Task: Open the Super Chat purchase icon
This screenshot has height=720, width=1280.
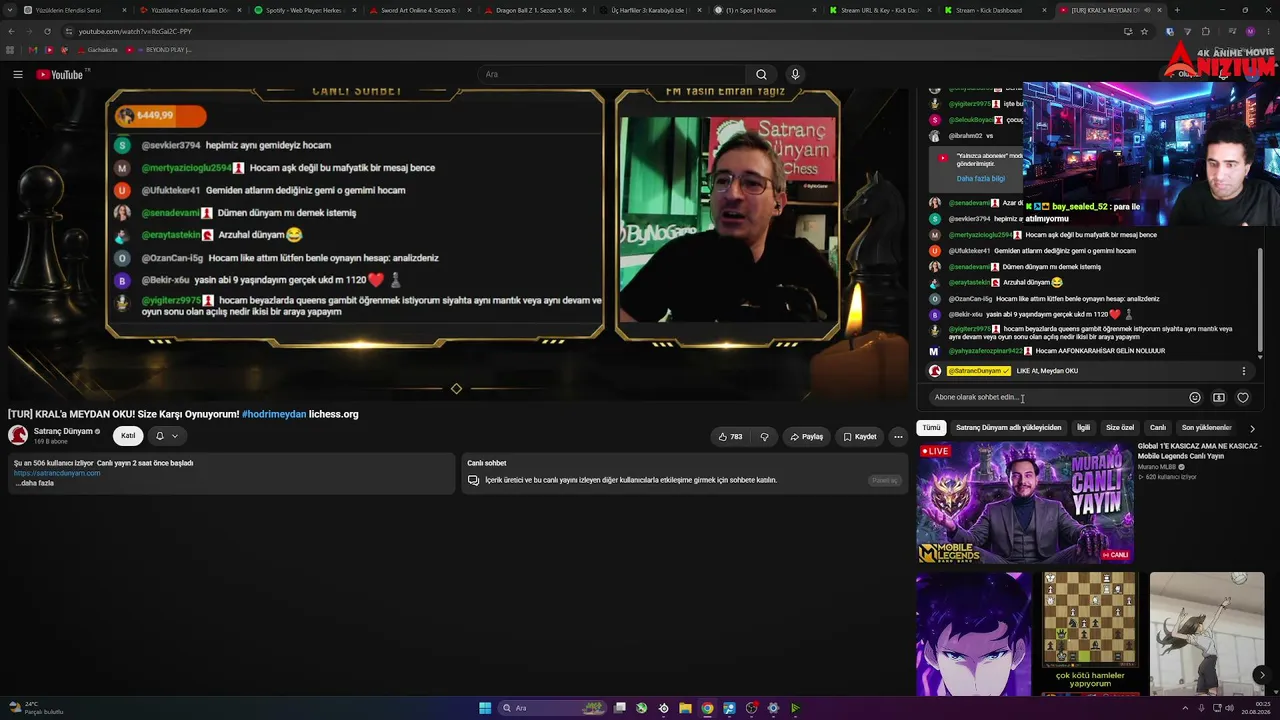Action: 1218,397
